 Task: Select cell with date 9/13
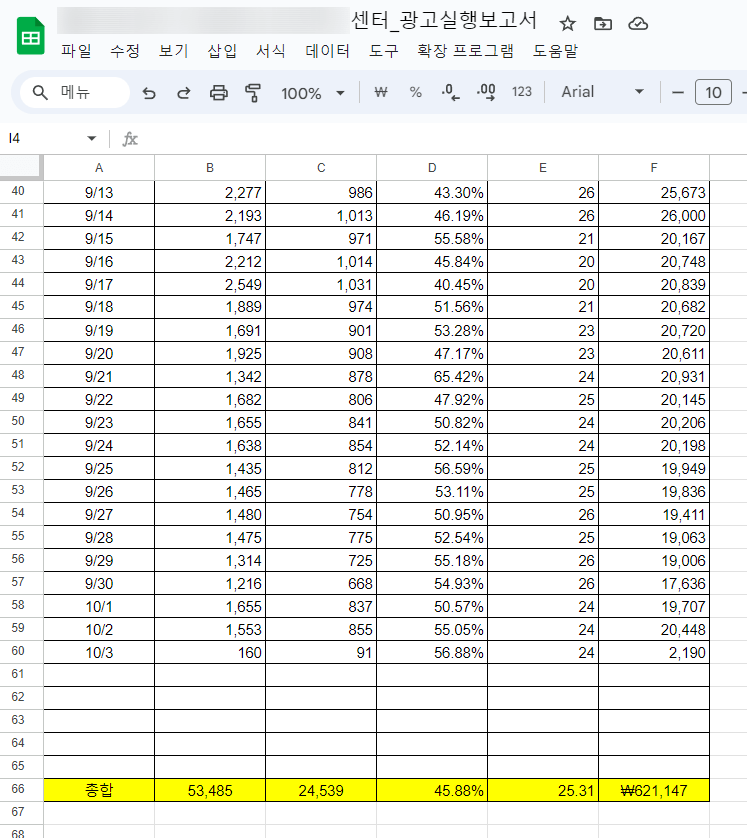[99, 192]
